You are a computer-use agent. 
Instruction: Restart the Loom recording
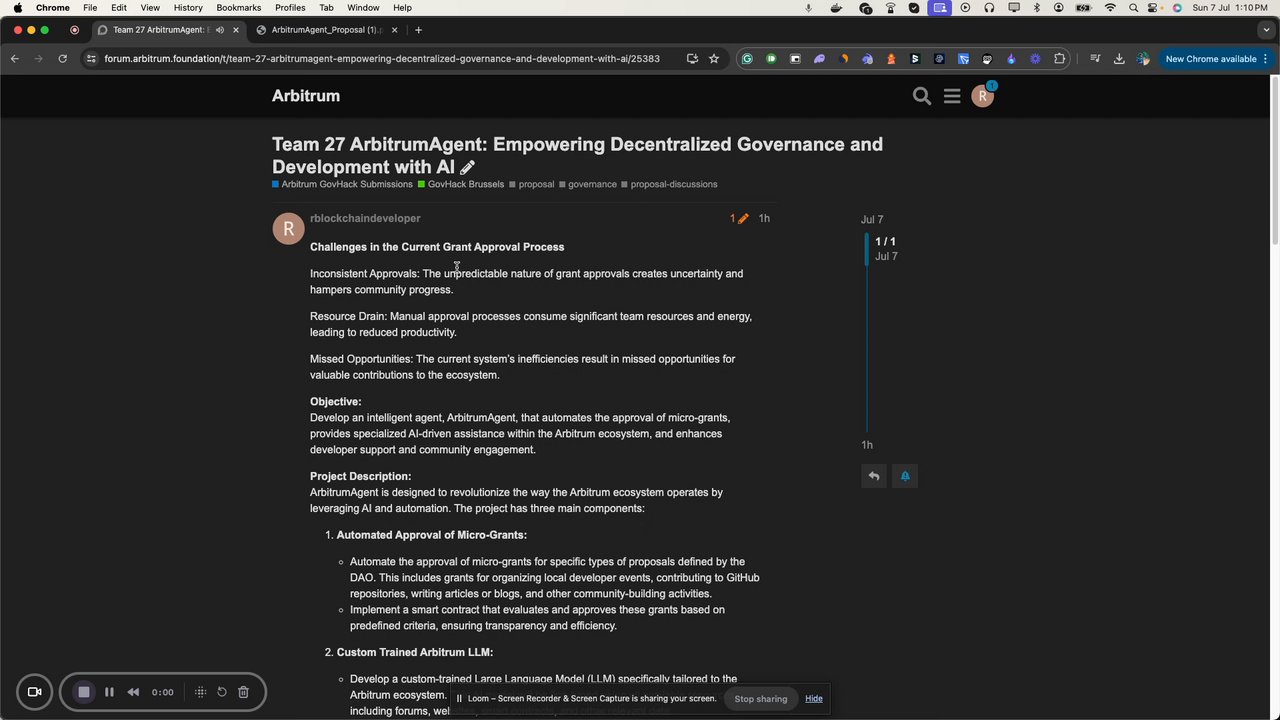222,692
